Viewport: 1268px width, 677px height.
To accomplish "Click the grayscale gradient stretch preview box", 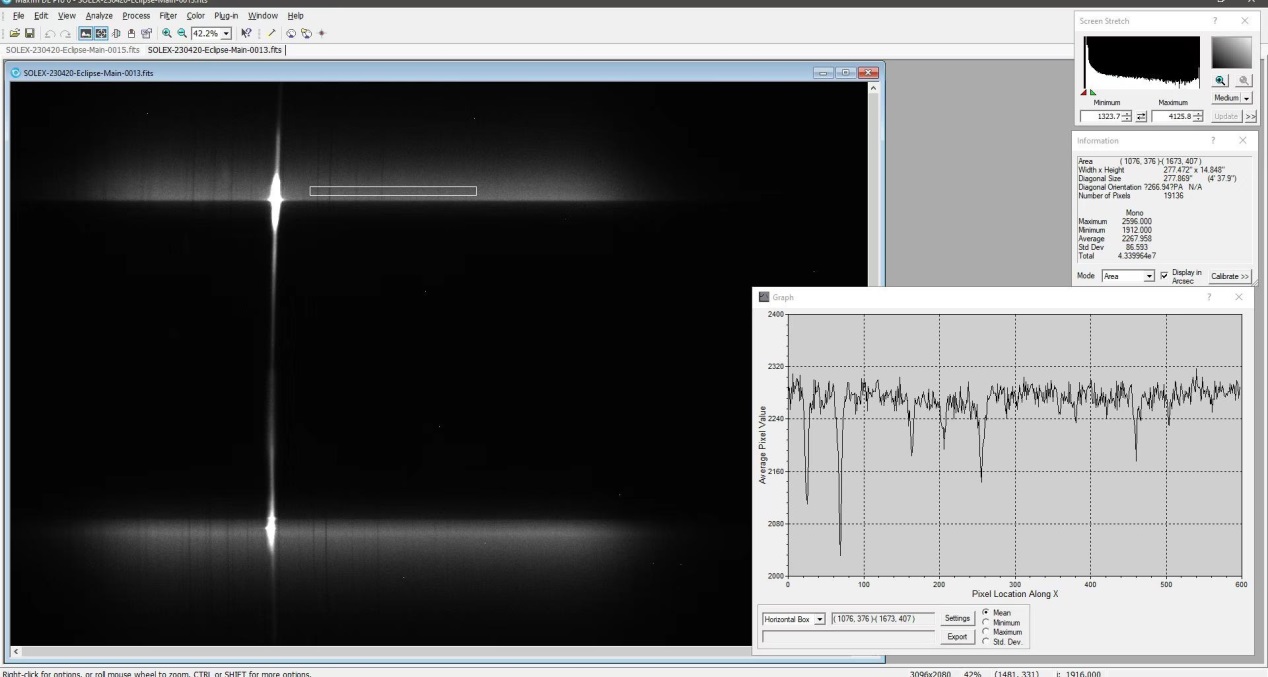I will coord(1231,52).
